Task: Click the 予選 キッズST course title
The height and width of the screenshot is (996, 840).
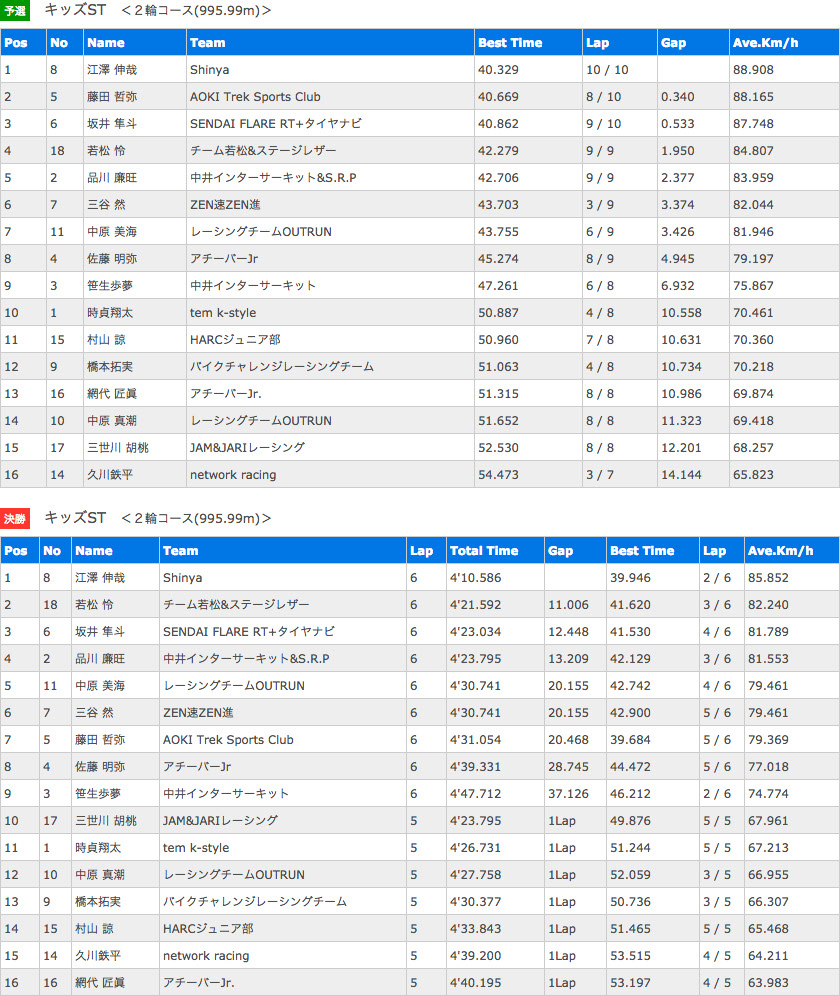Action: 158,10
